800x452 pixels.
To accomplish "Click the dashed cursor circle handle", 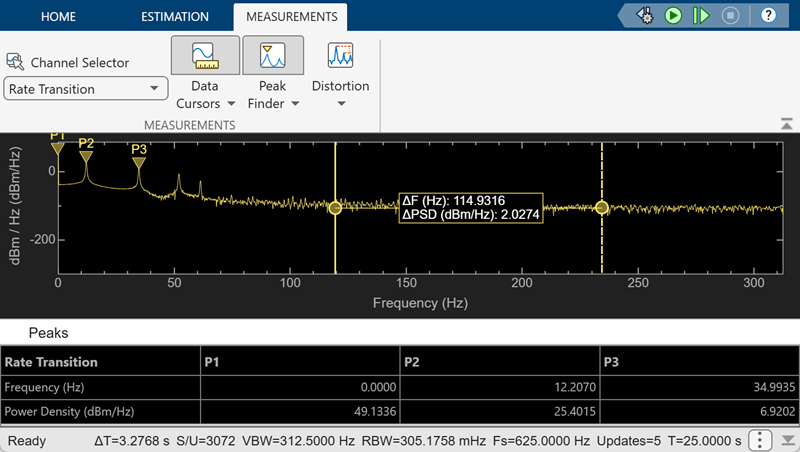I will pos(602,208).
